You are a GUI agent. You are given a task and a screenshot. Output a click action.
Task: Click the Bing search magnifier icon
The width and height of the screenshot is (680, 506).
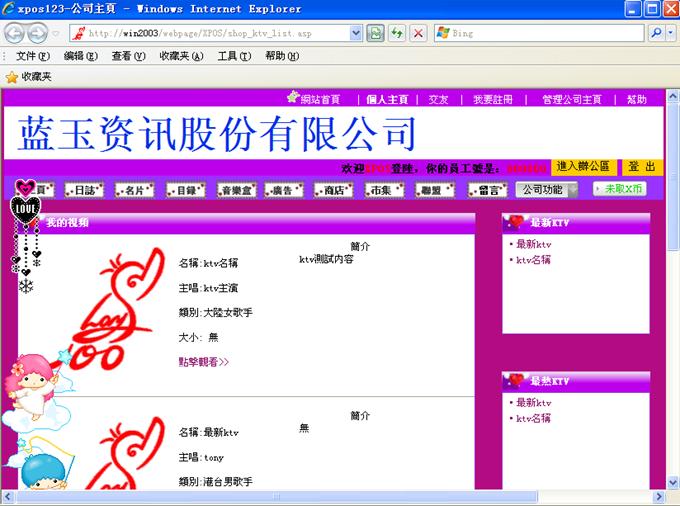pos(656,33)
